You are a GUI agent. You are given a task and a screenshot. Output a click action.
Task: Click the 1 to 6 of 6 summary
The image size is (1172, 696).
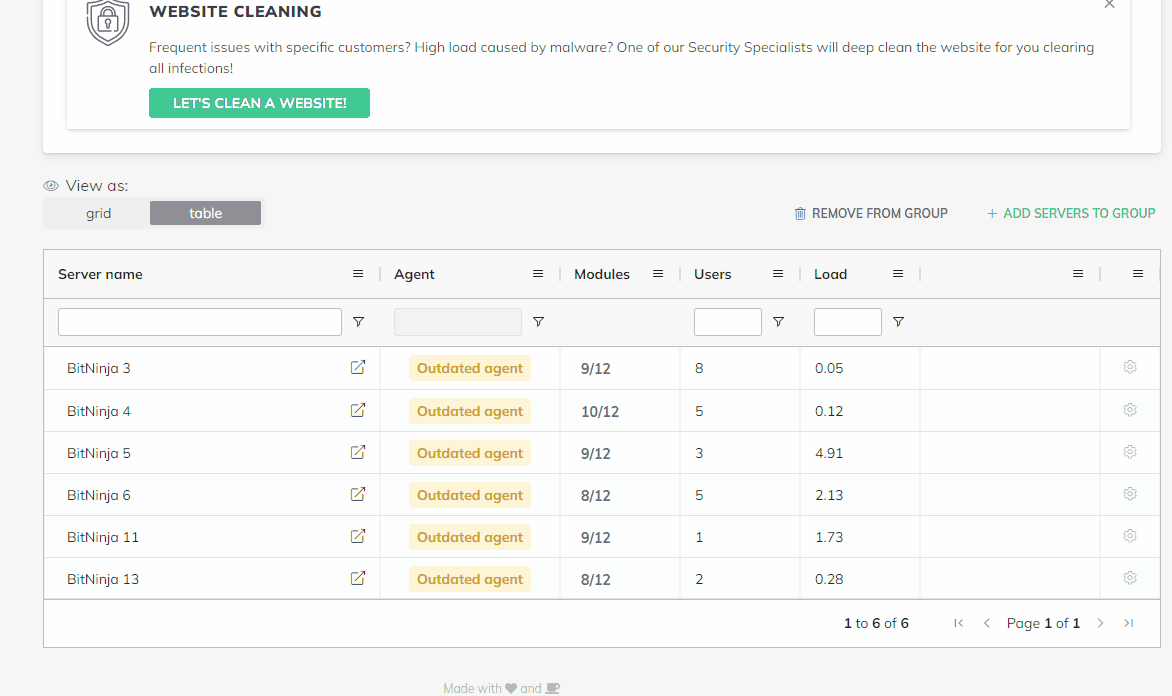tap(876, 623)
